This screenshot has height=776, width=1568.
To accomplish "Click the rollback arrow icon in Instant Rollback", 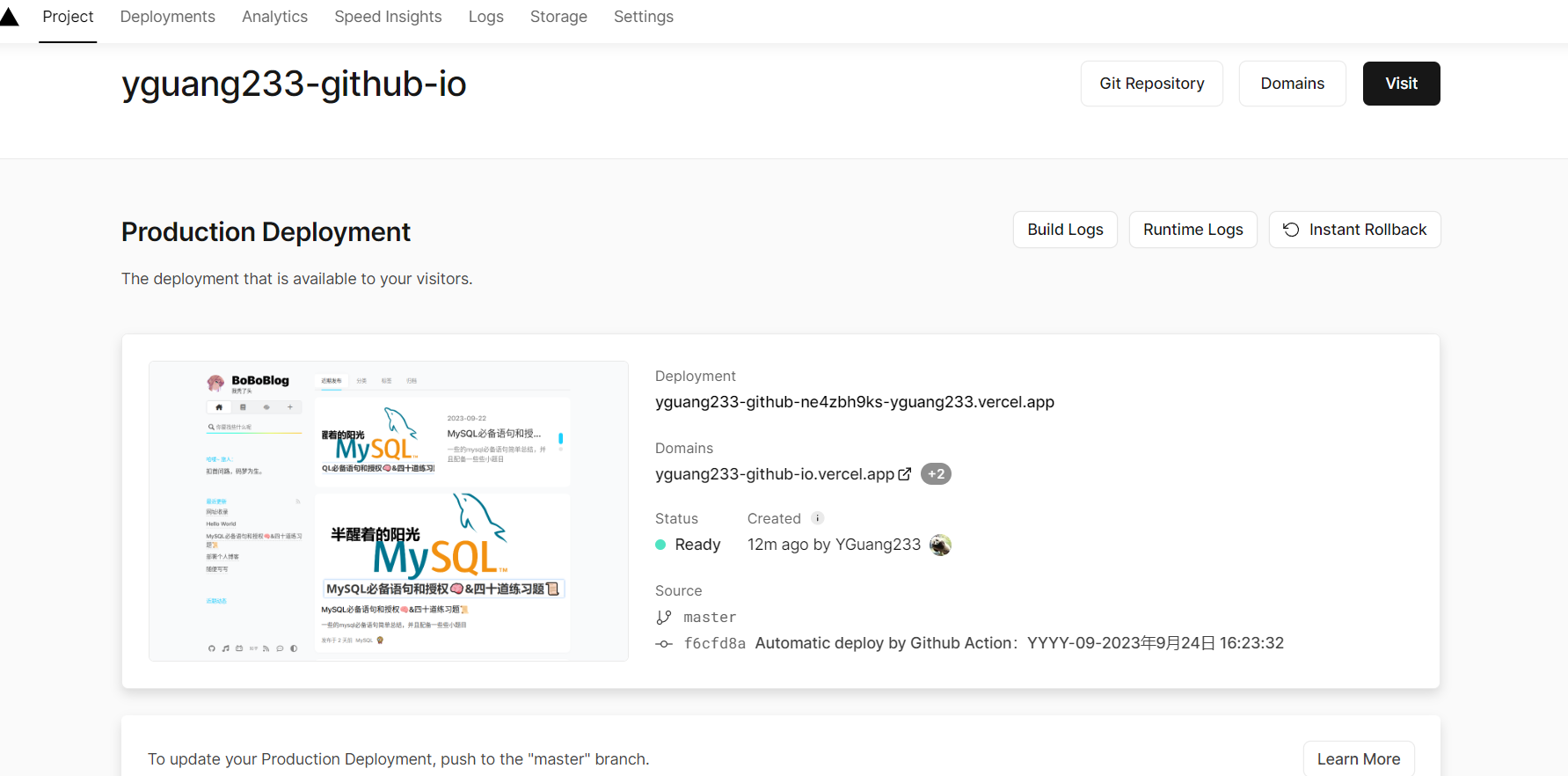I will [x=1291, y=230].
